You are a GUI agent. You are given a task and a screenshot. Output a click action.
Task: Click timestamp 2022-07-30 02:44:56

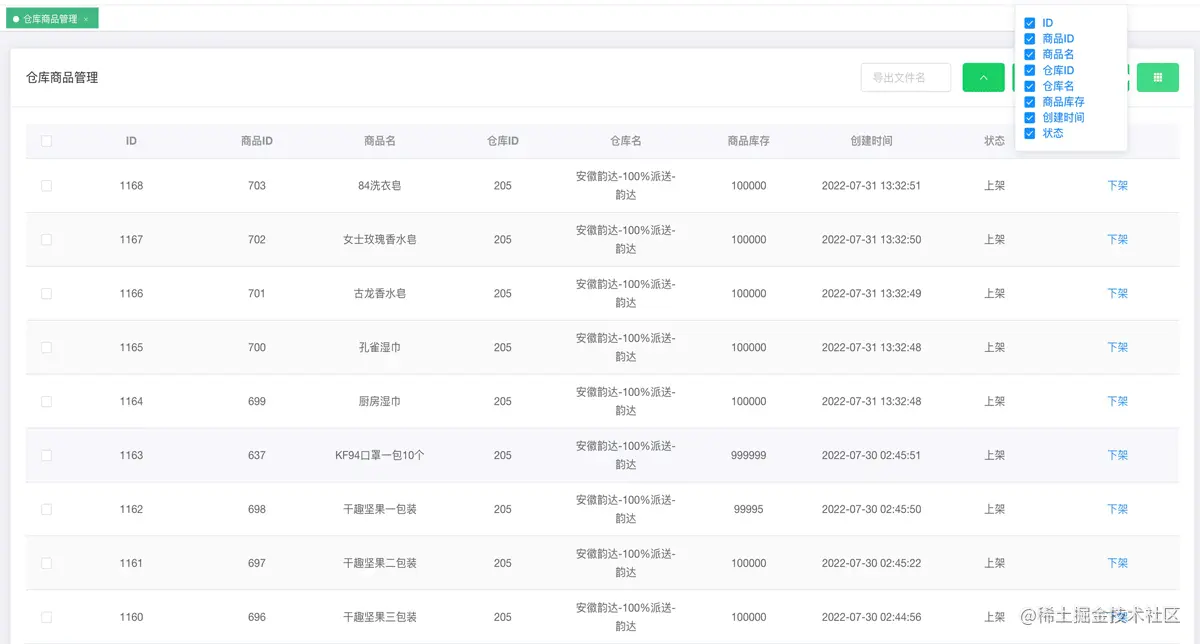coord(872,618)
